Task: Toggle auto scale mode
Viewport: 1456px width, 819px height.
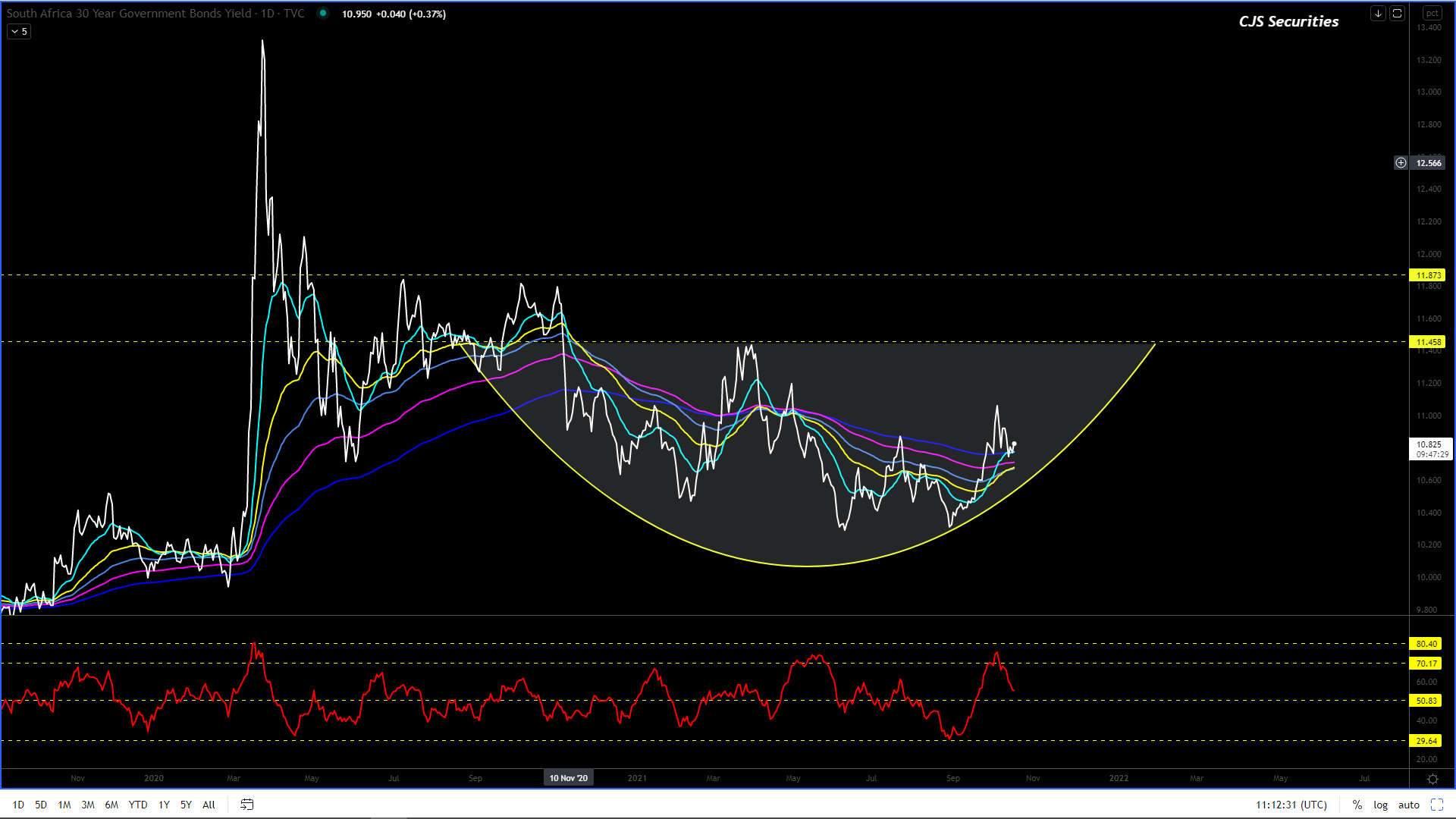Action: click(1408, 805)
